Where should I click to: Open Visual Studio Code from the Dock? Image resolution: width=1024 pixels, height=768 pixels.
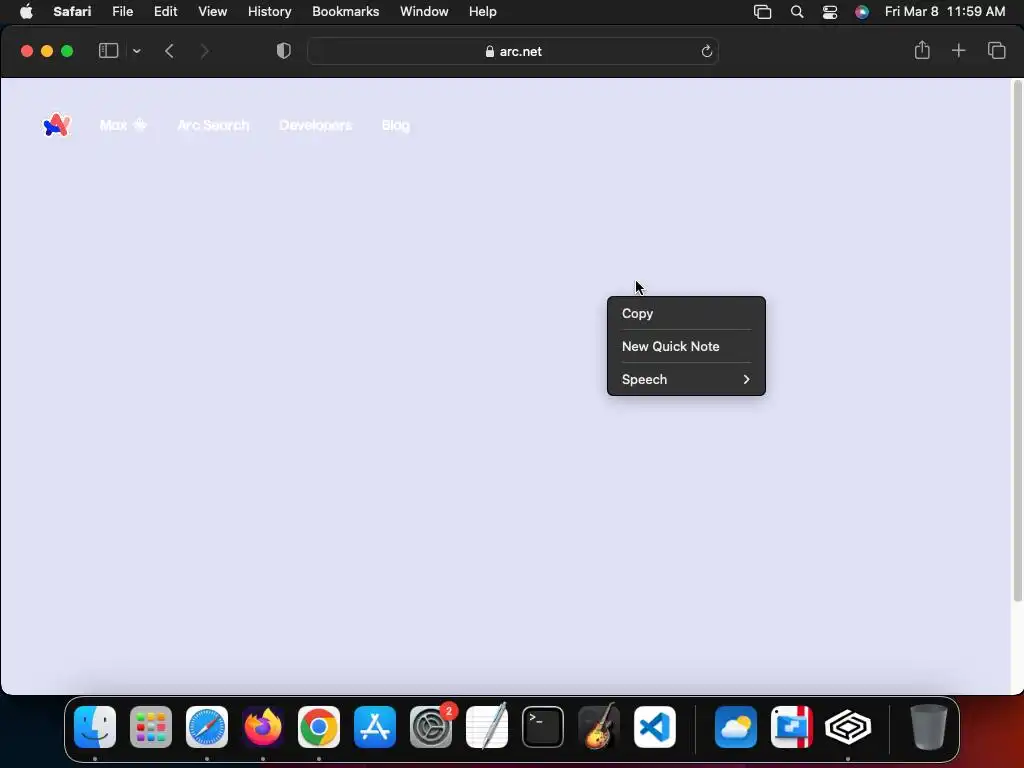tap(655, 727)
